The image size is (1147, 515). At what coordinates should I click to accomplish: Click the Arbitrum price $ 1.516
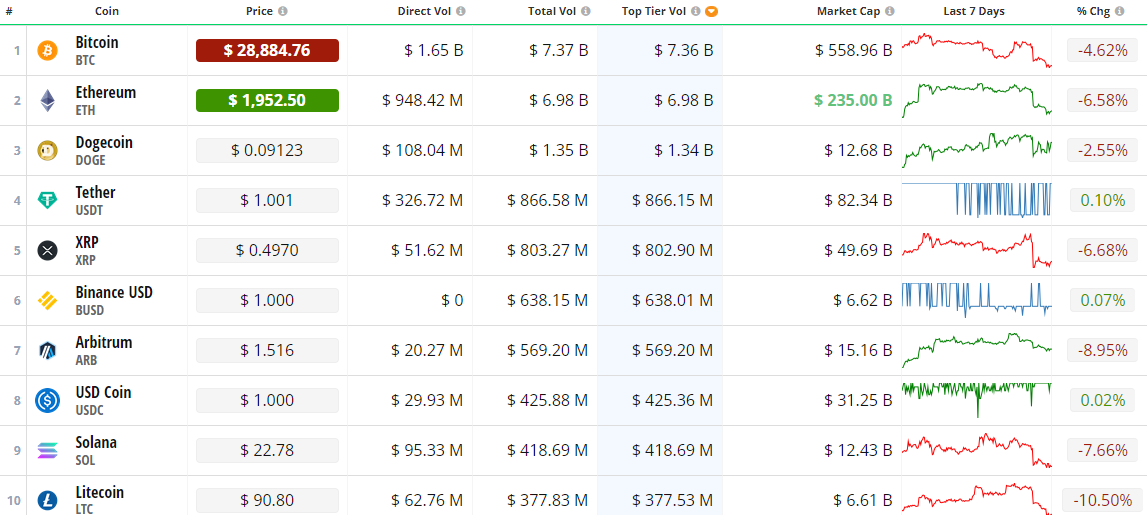pyautogui.click(x=267, y=350)
